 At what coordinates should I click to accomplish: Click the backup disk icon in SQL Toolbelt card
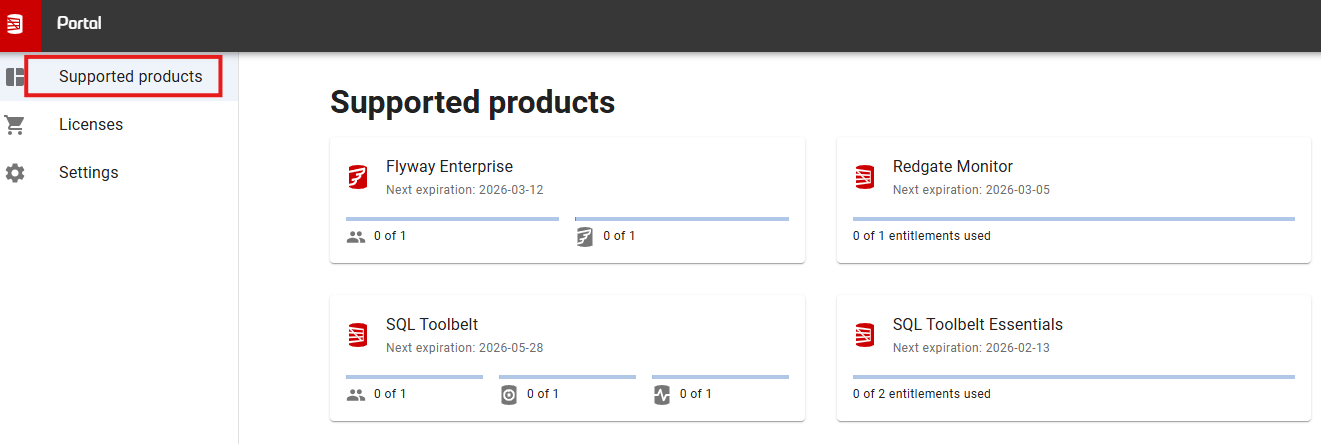(509, 394)
